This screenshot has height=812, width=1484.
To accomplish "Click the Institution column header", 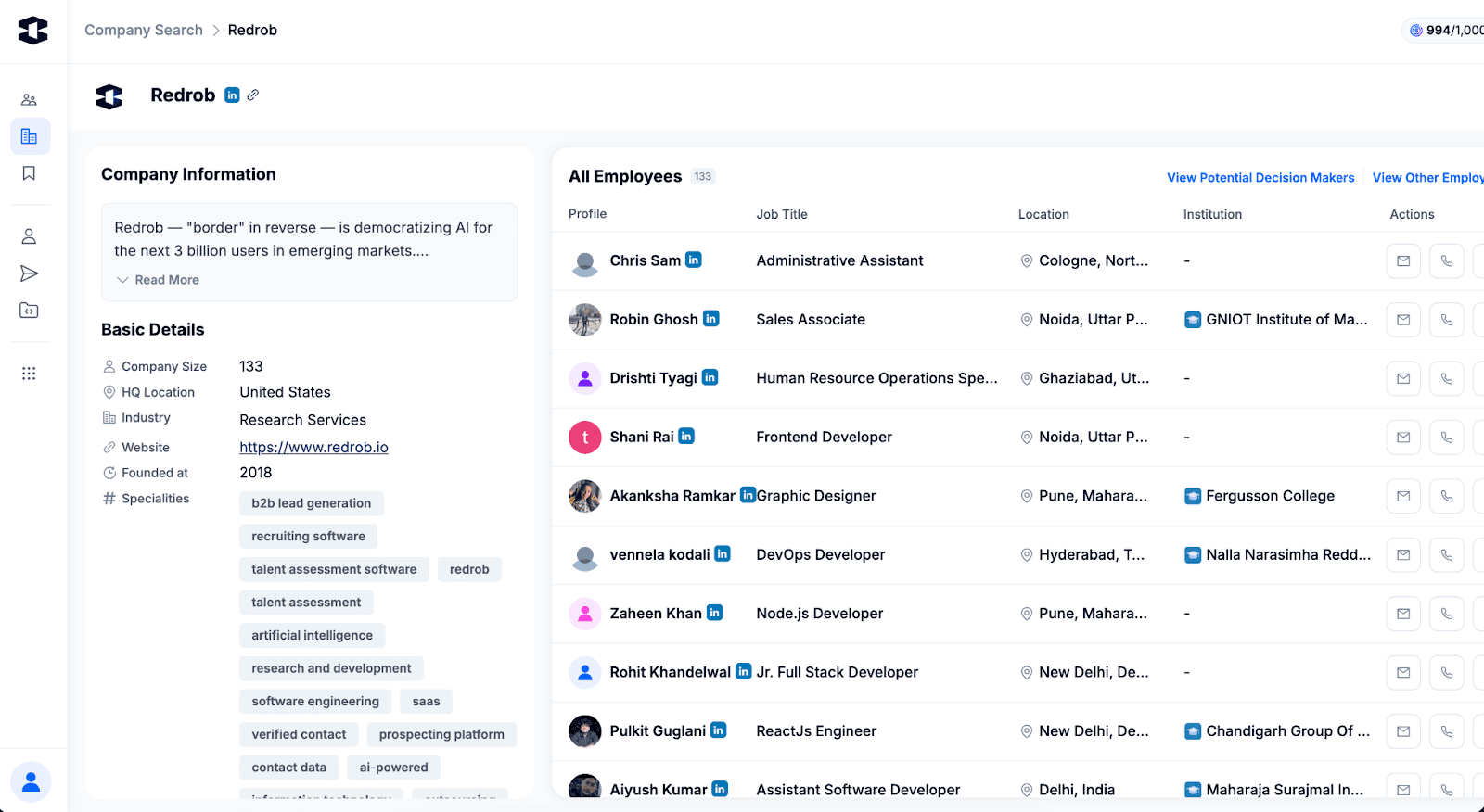I will point(1212,214).
